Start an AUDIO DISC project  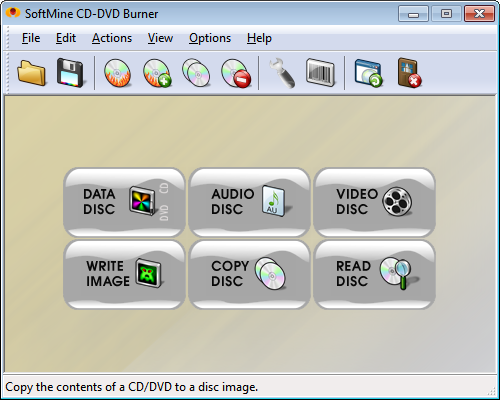click(x=249, y=202)
